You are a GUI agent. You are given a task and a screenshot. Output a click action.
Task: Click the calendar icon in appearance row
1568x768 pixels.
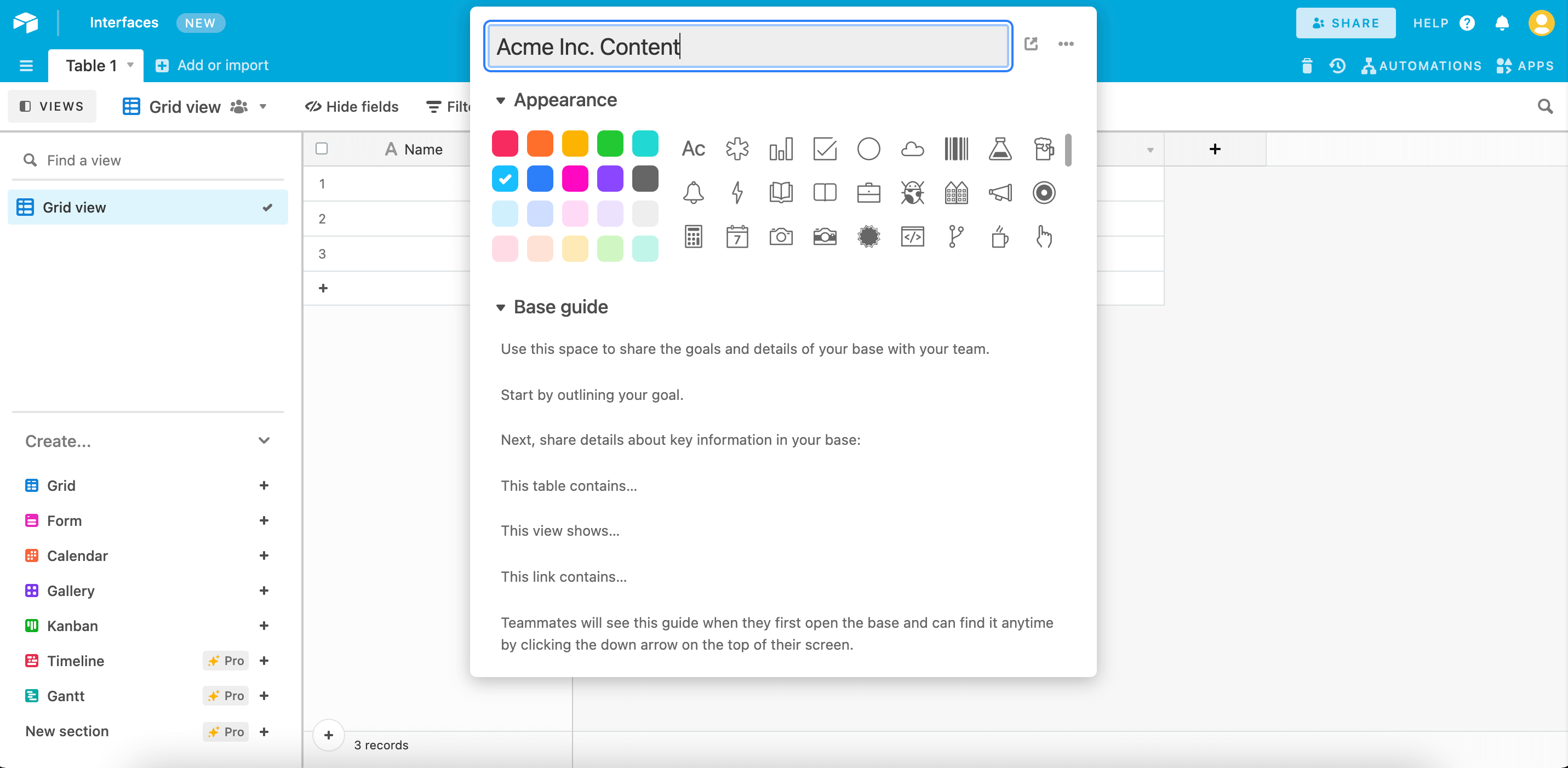[x=736, y=237]
